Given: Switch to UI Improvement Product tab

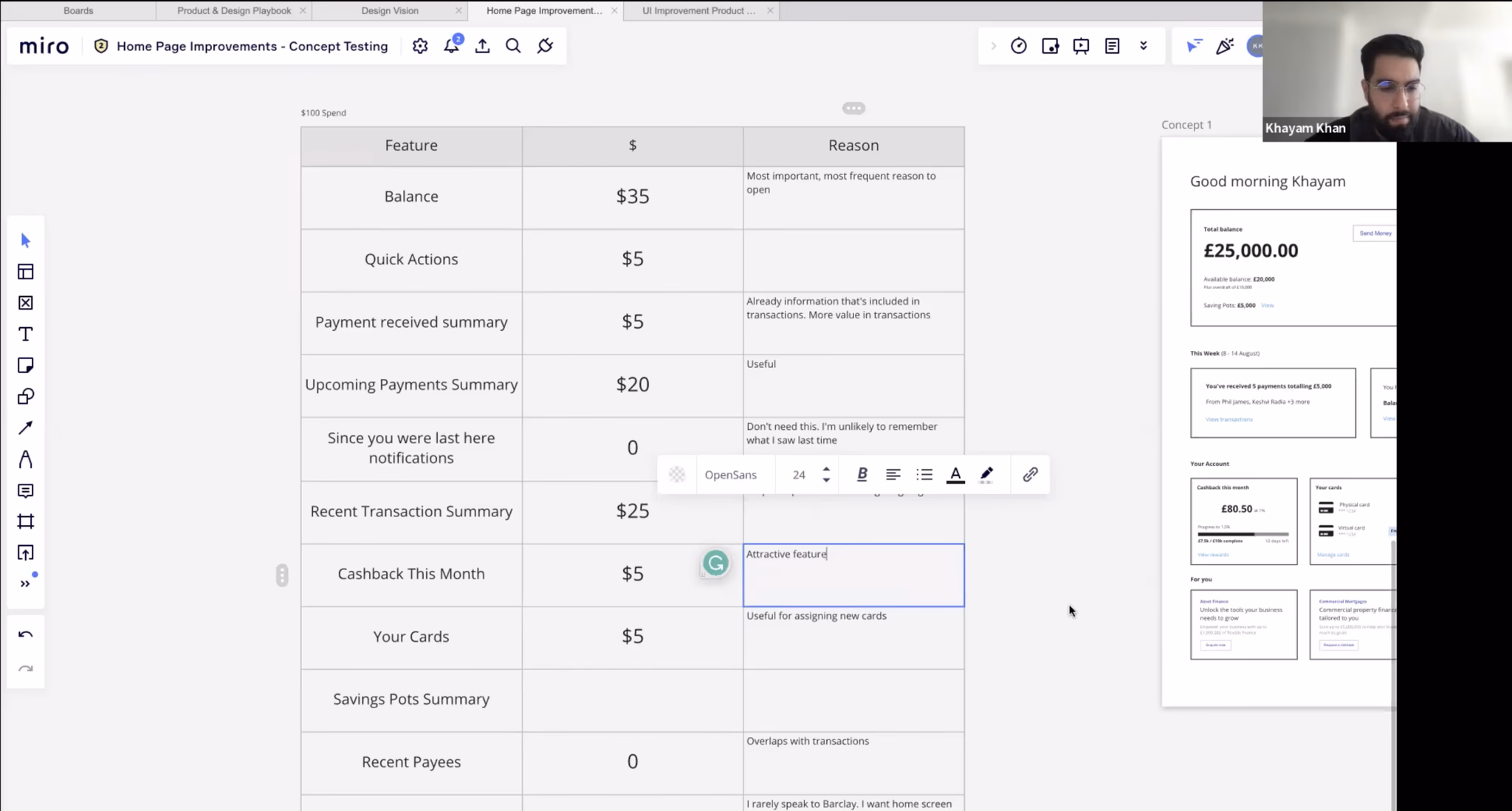Looking at the screenshot, I should pyautogui.click(x=698, y=10).
